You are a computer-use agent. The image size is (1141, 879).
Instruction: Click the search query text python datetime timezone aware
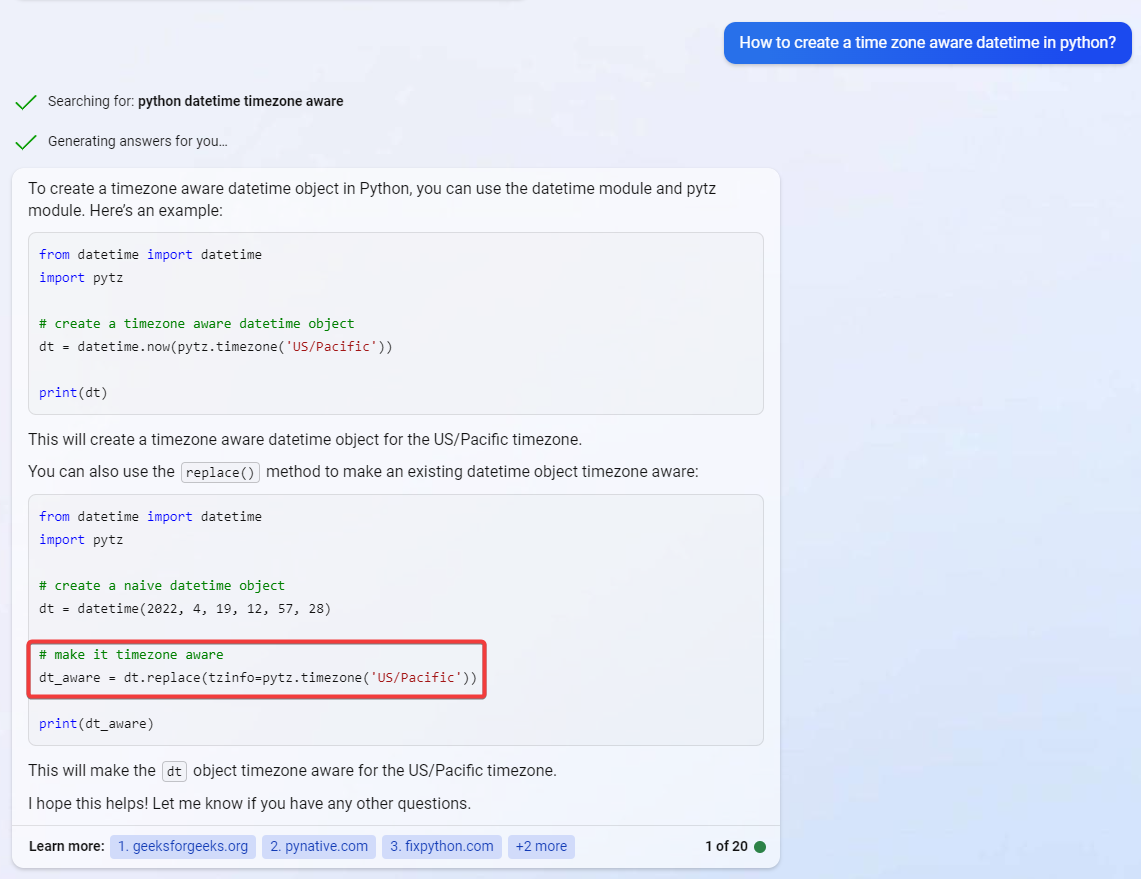click(x=241, y=101)
